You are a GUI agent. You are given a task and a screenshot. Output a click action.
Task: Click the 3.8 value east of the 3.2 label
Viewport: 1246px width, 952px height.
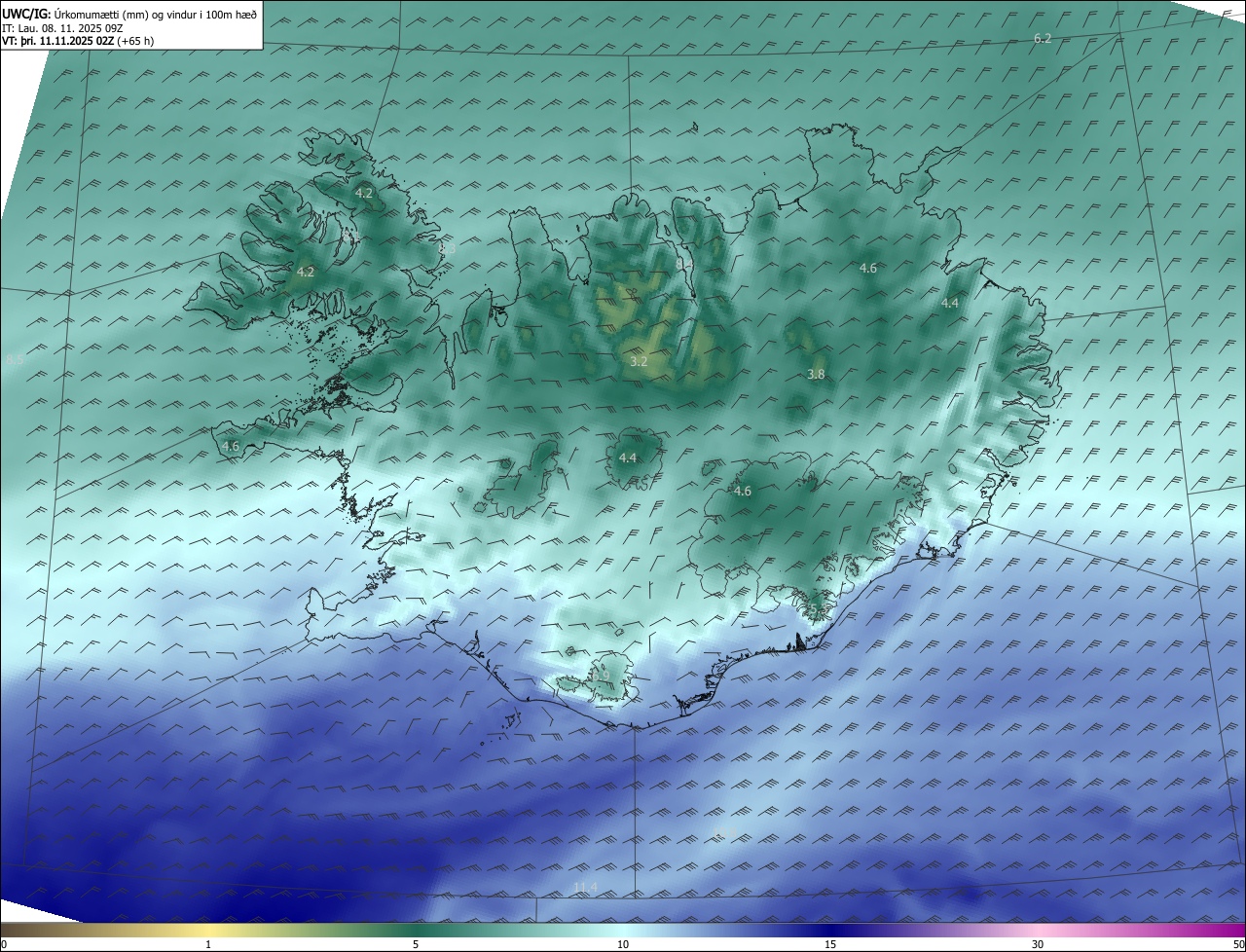817,374
